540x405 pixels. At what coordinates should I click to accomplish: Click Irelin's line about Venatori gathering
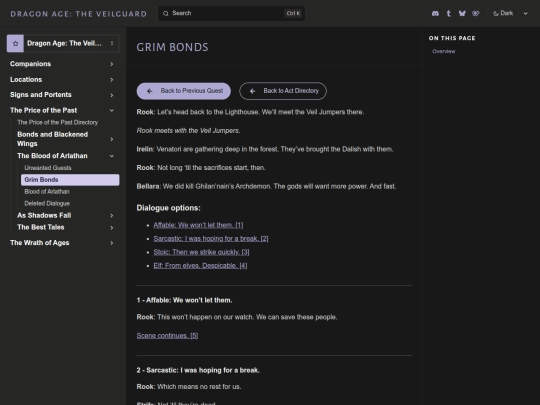click(x=265, y=149)
